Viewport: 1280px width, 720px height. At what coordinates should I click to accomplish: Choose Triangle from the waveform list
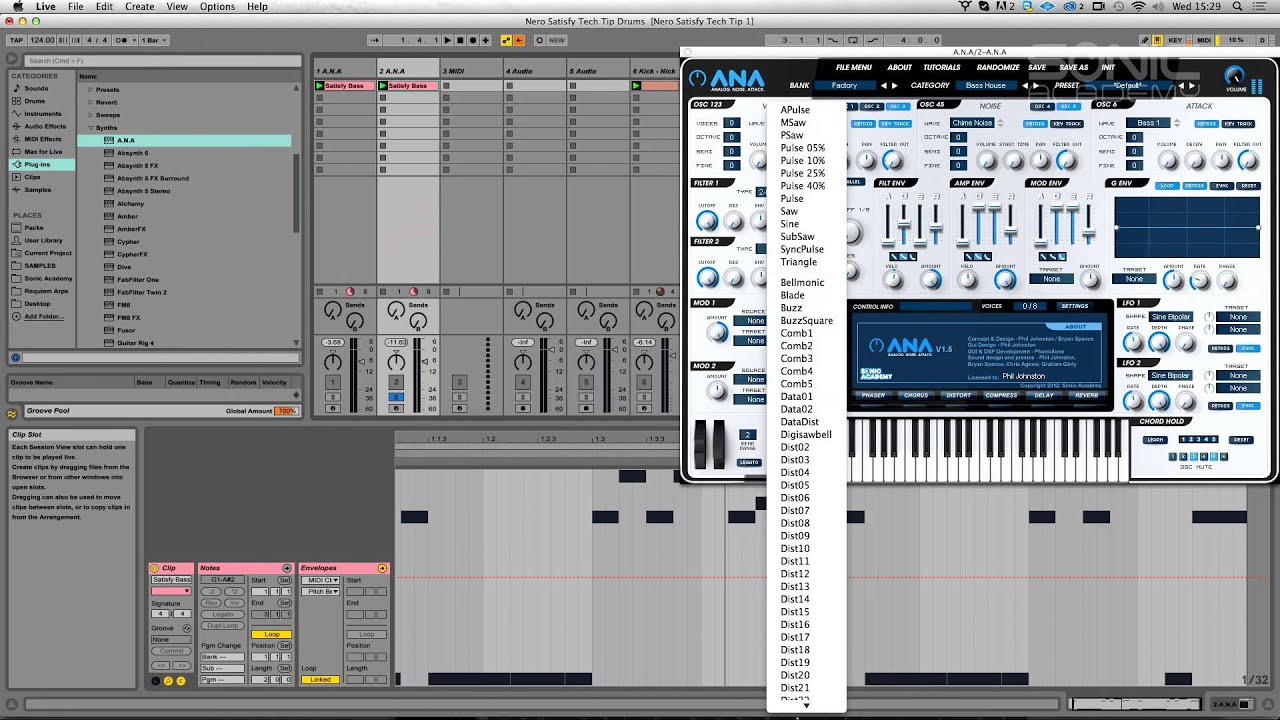click(799, 262)
